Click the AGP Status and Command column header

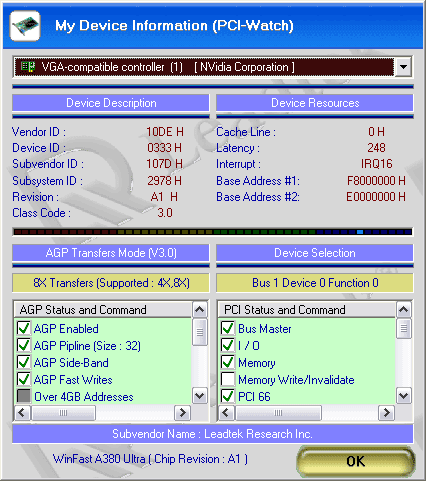point(103,310)
